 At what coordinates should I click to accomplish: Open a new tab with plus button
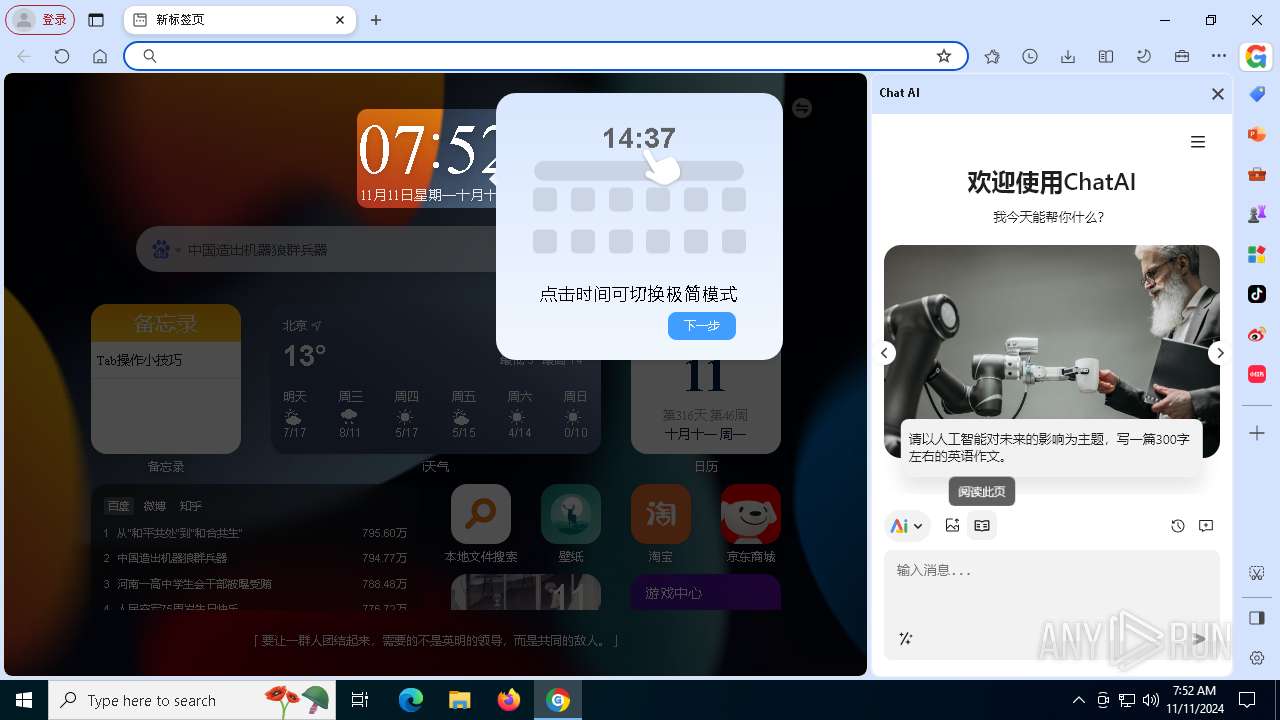(376, 20)
